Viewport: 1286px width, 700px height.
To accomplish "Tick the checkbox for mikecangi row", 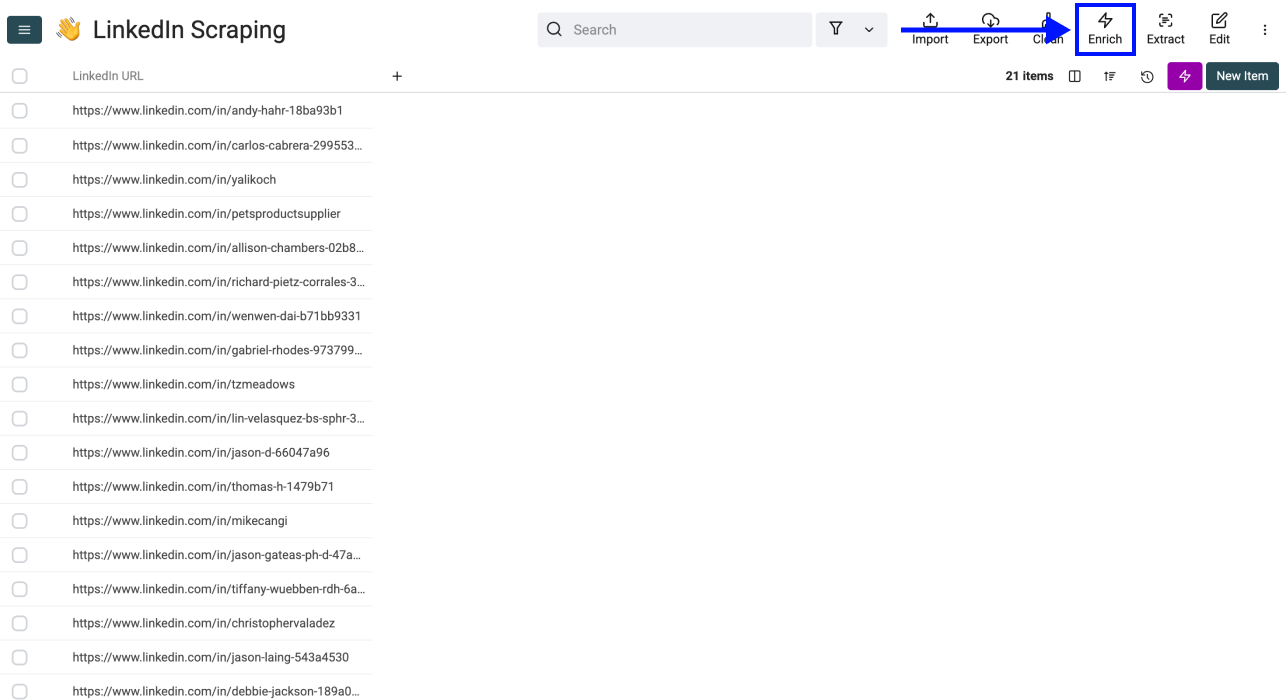I will pyautogui.click(x=20, y=521).
